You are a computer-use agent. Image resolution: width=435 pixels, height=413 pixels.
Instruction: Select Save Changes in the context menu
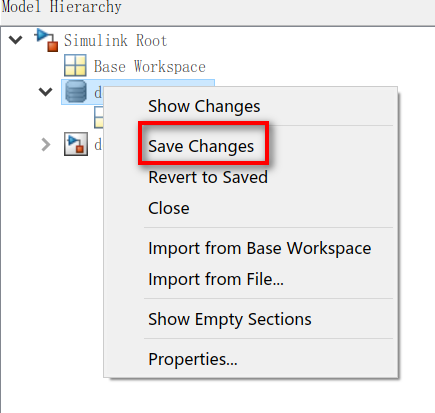201,146
